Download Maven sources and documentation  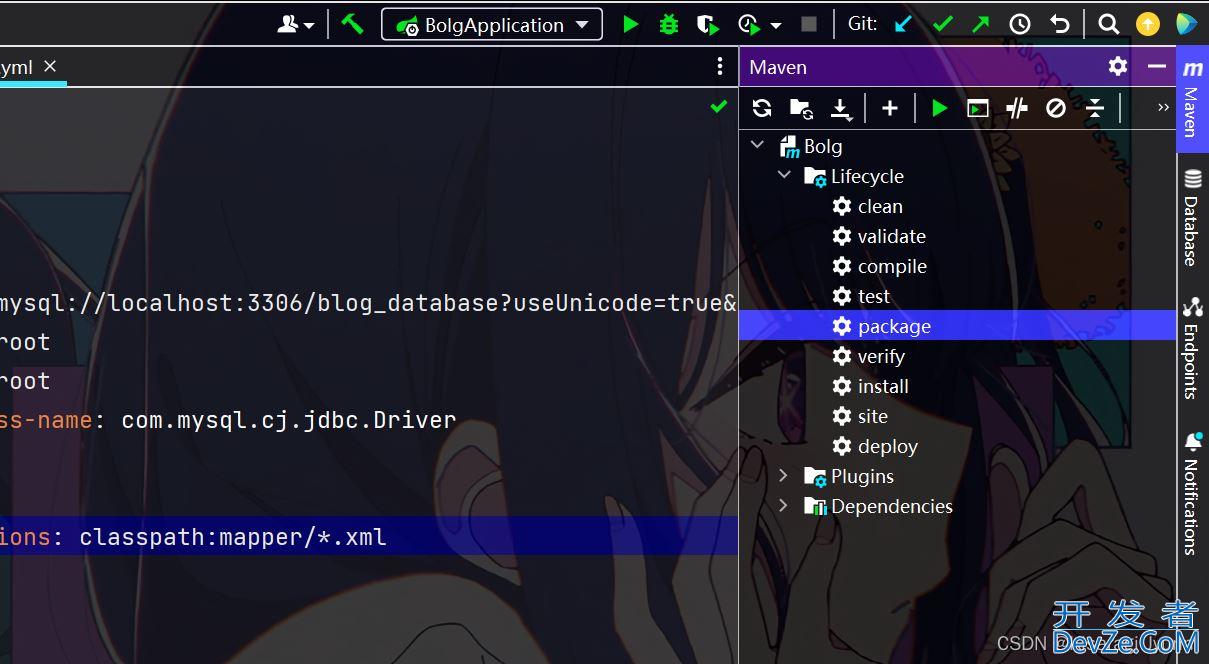pos(842,108)
